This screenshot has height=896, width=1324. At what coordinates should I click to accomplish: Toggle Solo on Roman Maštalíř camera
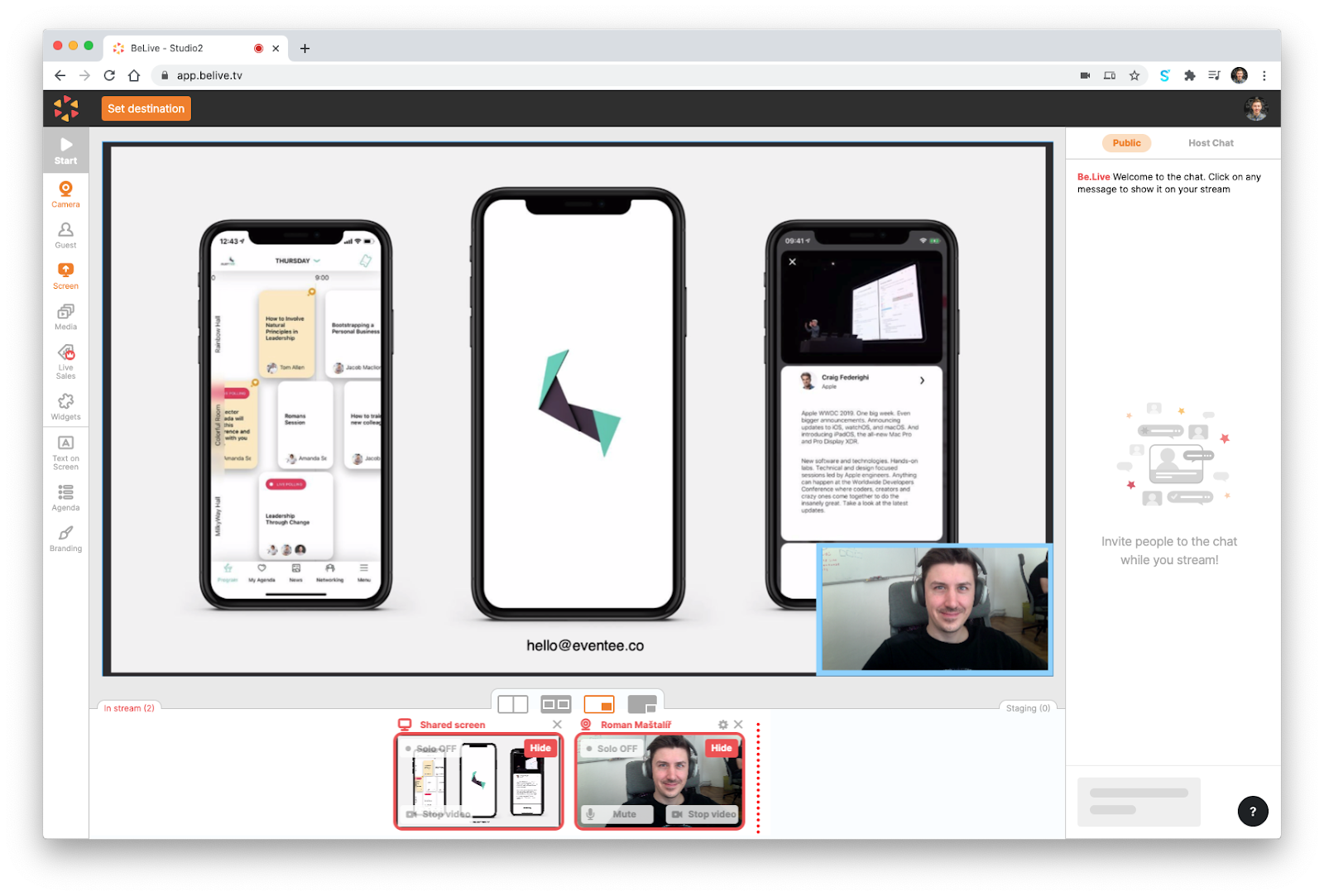coord(612,749)
